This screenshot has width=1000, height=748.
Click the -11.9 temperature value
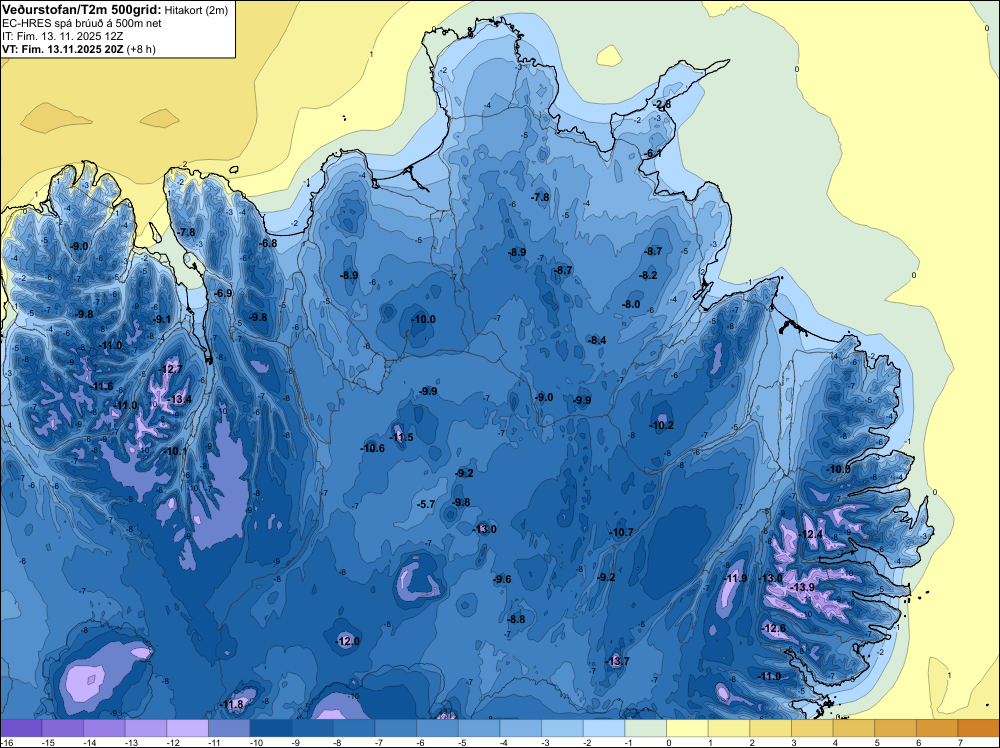point(735,578)
